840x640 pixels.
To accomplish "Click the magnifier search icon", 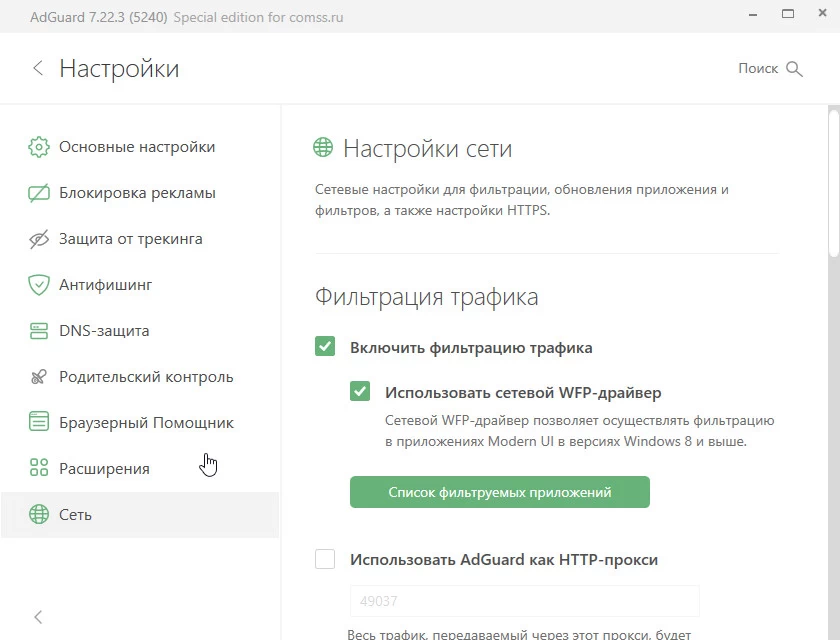I will pyautogui.click(x=795, y=69).
